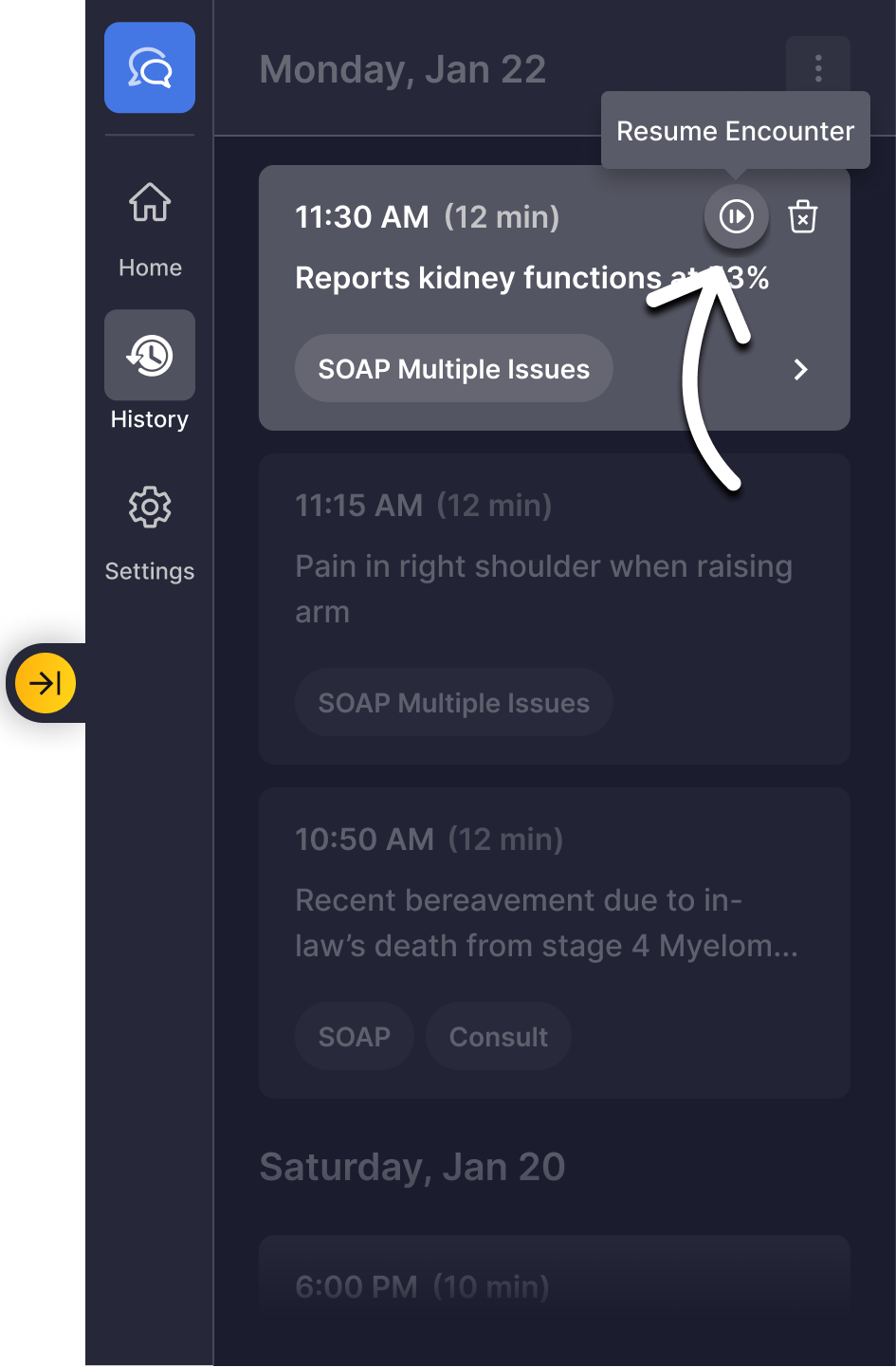Open the three-dot options menu
This screenshot has width=896, height=1367.
coord(817,68)
